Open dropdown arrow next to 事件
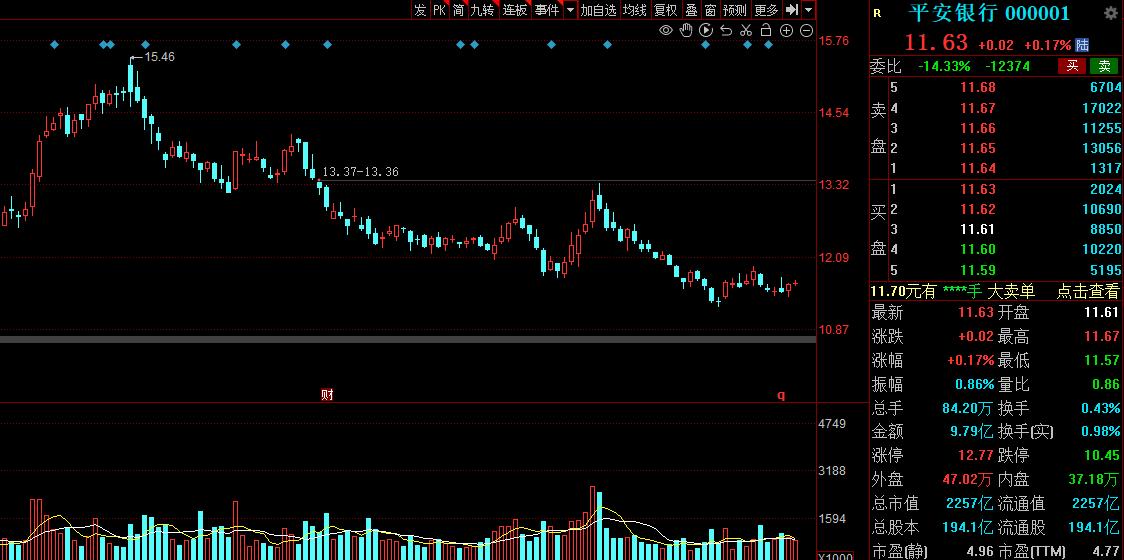1124x560 pixels. [570, 10]
